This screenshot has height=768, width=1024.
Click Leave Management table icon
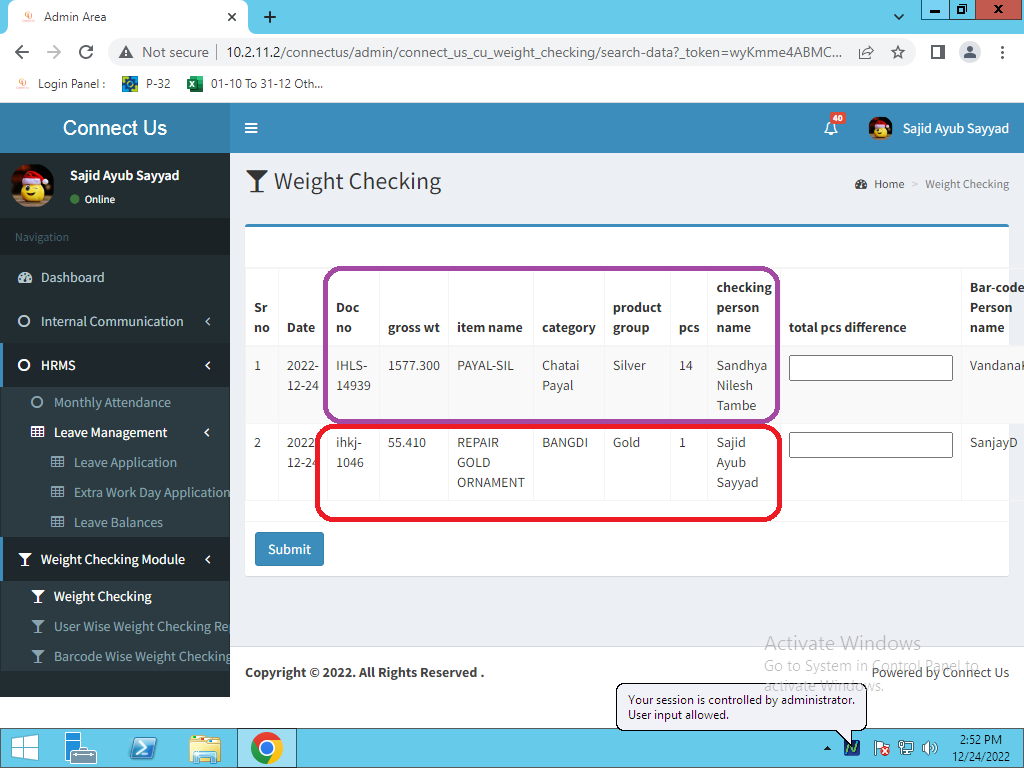pos(38,432)
